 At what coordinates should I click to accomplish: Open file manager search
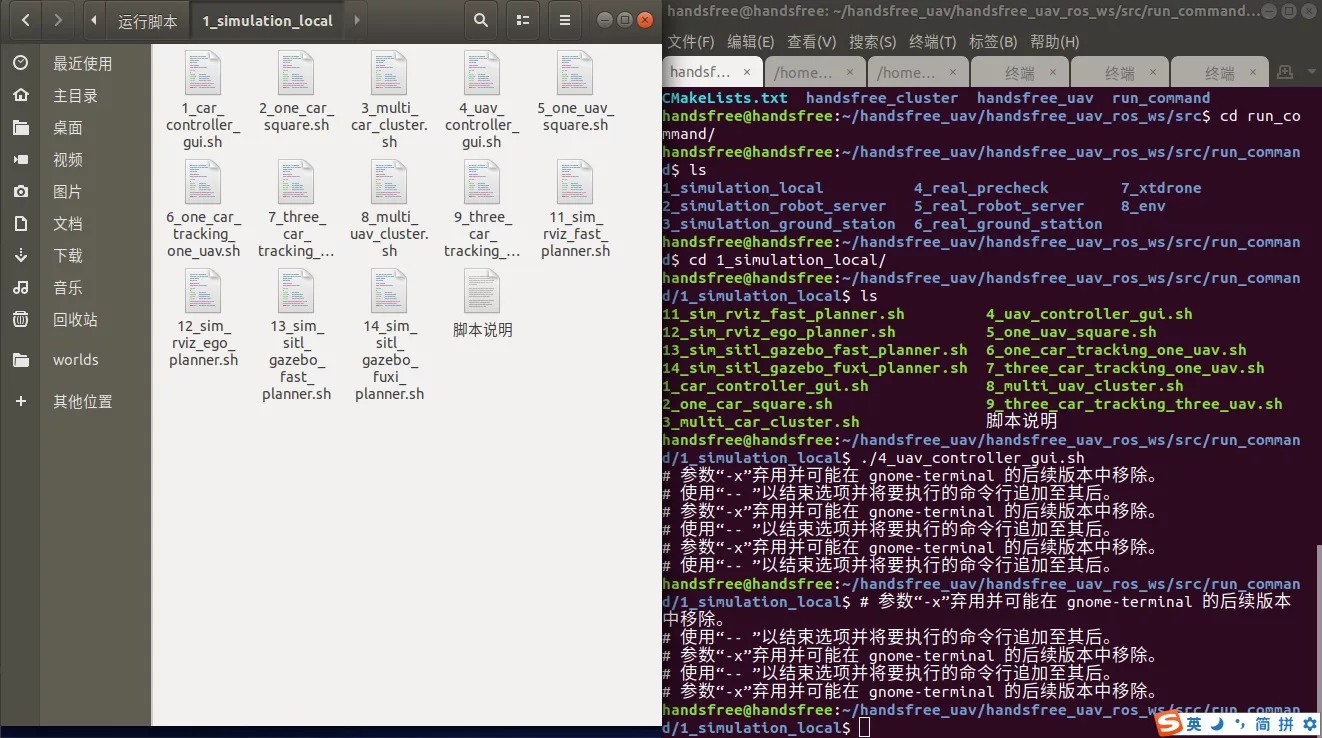coord(481,19)
